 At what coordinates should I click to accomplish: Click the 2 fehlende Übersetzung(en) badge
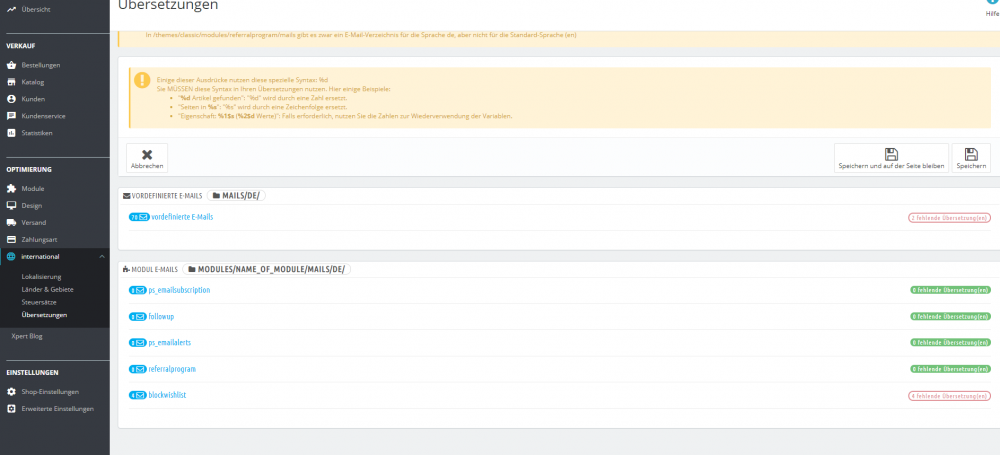[x=950, y=218]
